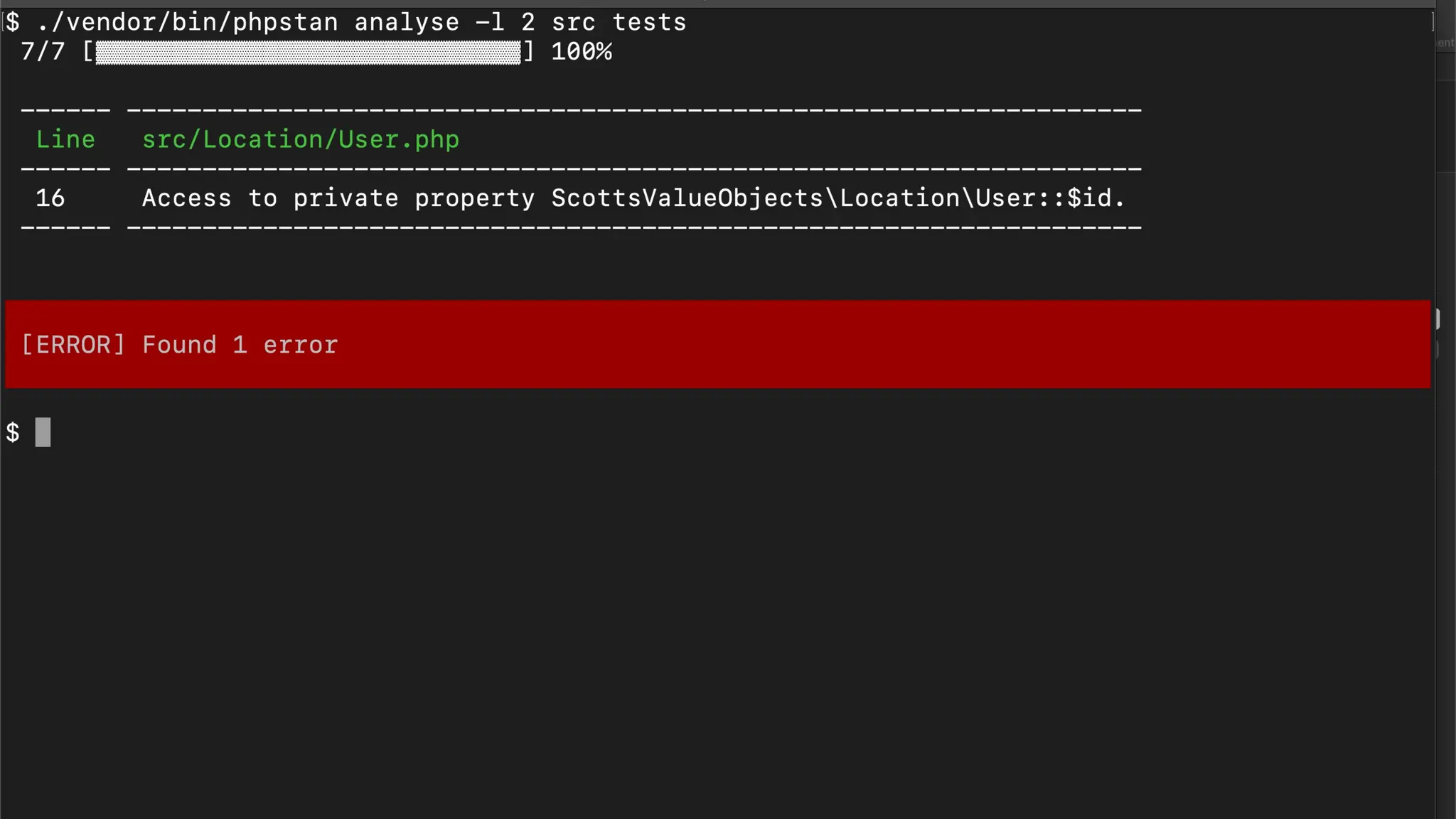Click the small white scroll handle on right edge

click(1437, 319)
